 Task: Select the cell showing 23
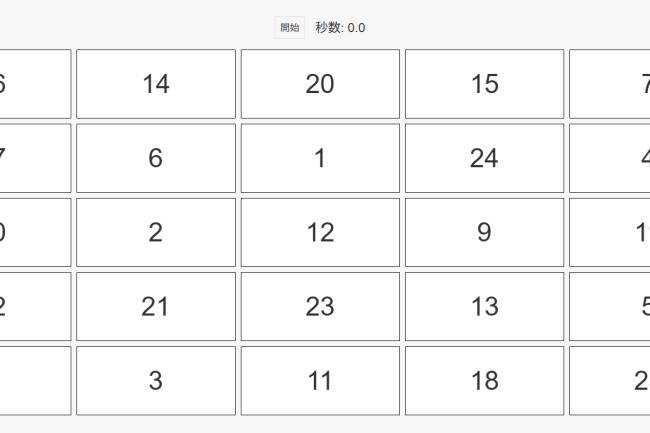coord(320,306)
